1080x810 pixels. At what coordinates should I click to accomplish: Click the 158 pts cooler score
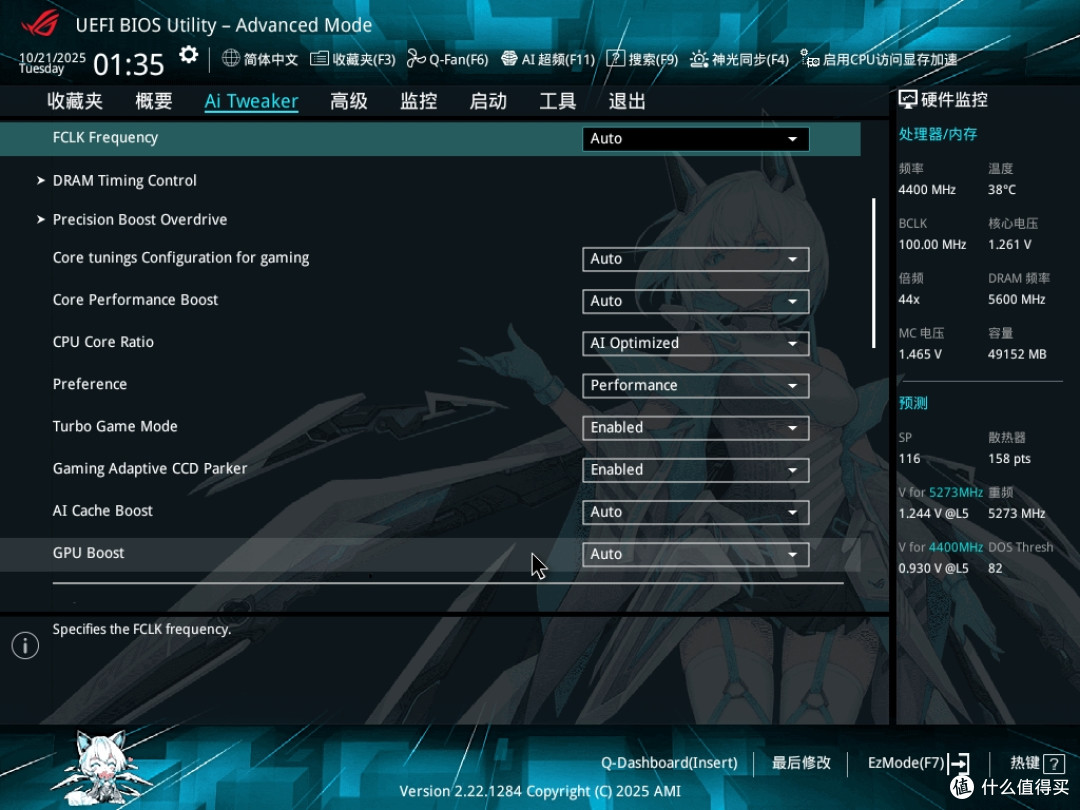pos(1009,459)
